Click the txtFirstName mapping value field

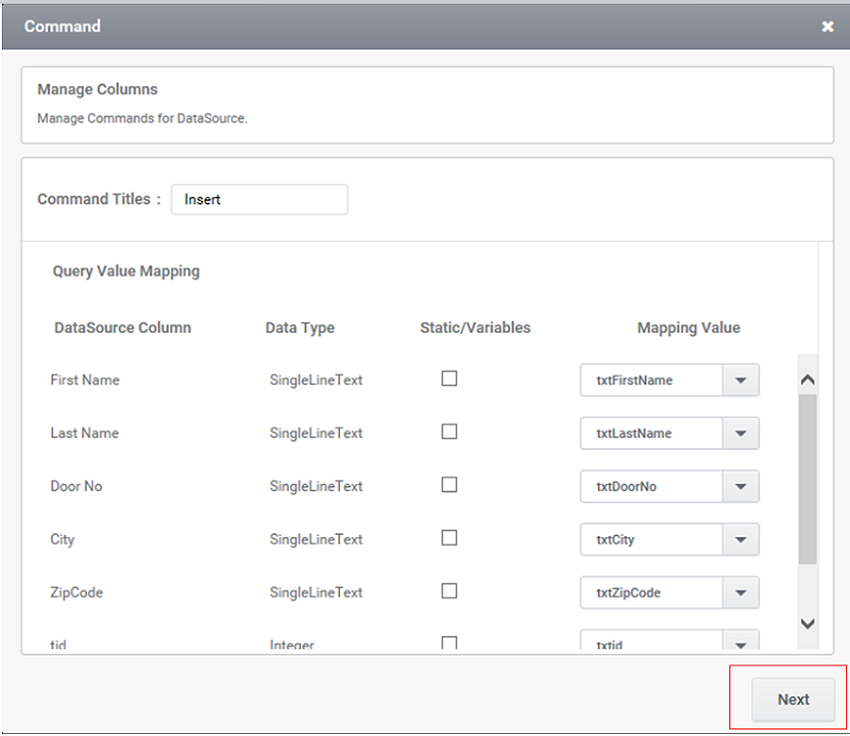[x=651, y=380]
